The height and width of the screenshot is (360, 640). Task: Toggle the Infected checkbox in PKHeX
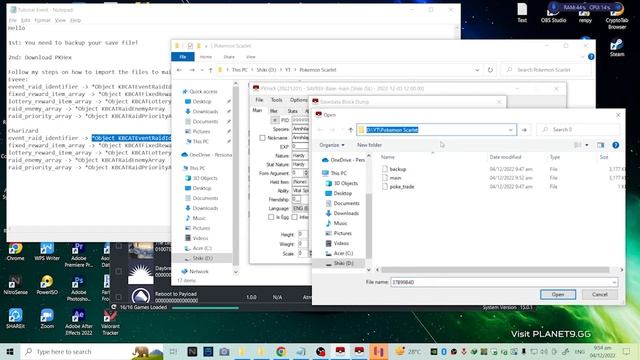point(295,217)
